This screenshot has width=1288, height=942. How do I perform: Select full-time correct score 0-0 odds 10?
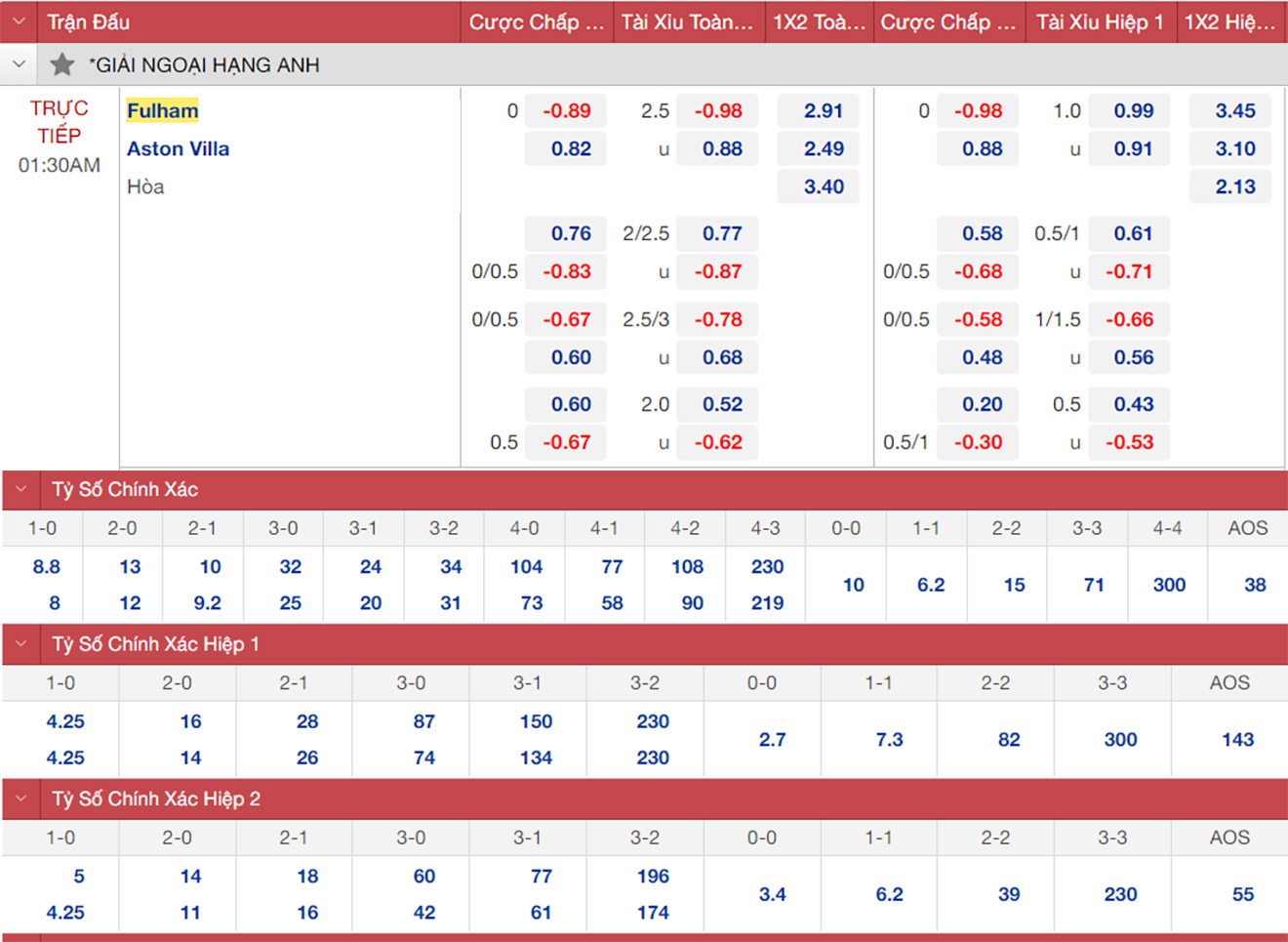(x=853, y=585)
